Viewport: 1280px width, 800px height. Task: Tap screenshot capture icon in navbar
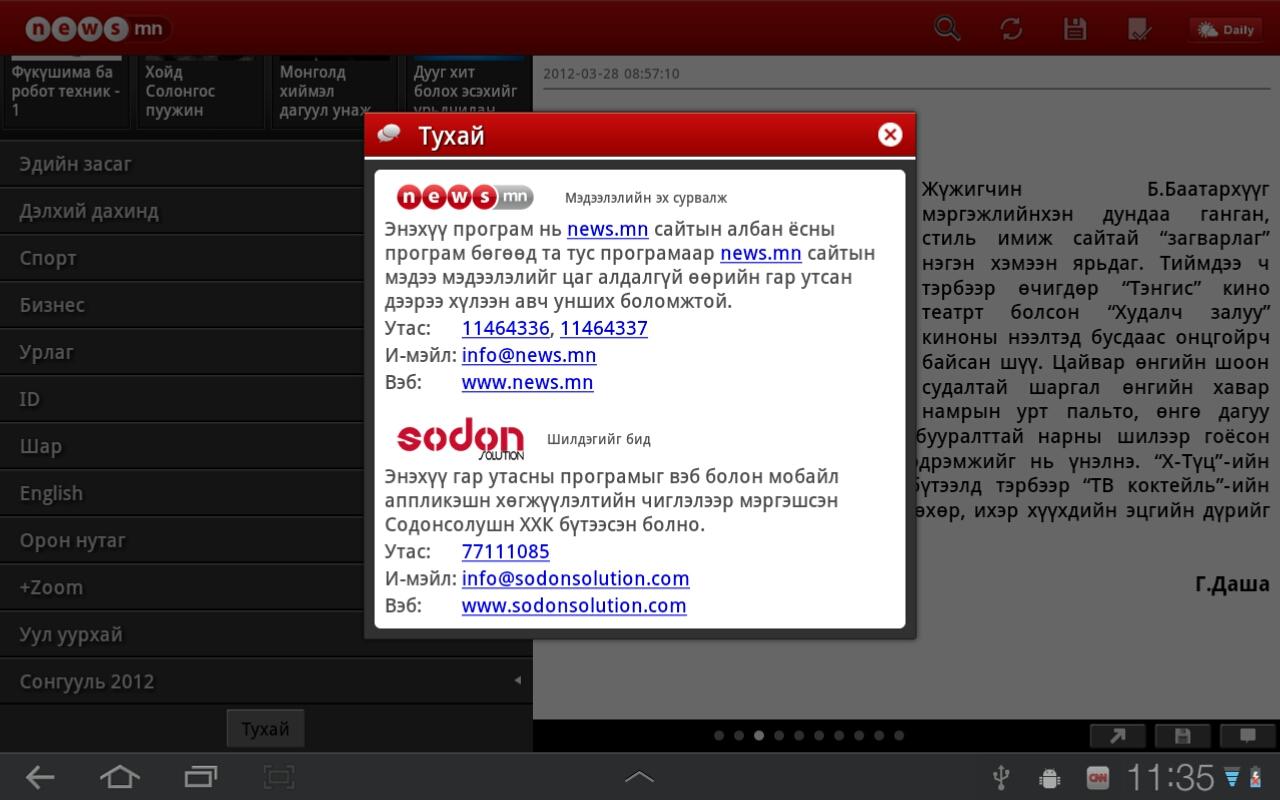[279, 777]
